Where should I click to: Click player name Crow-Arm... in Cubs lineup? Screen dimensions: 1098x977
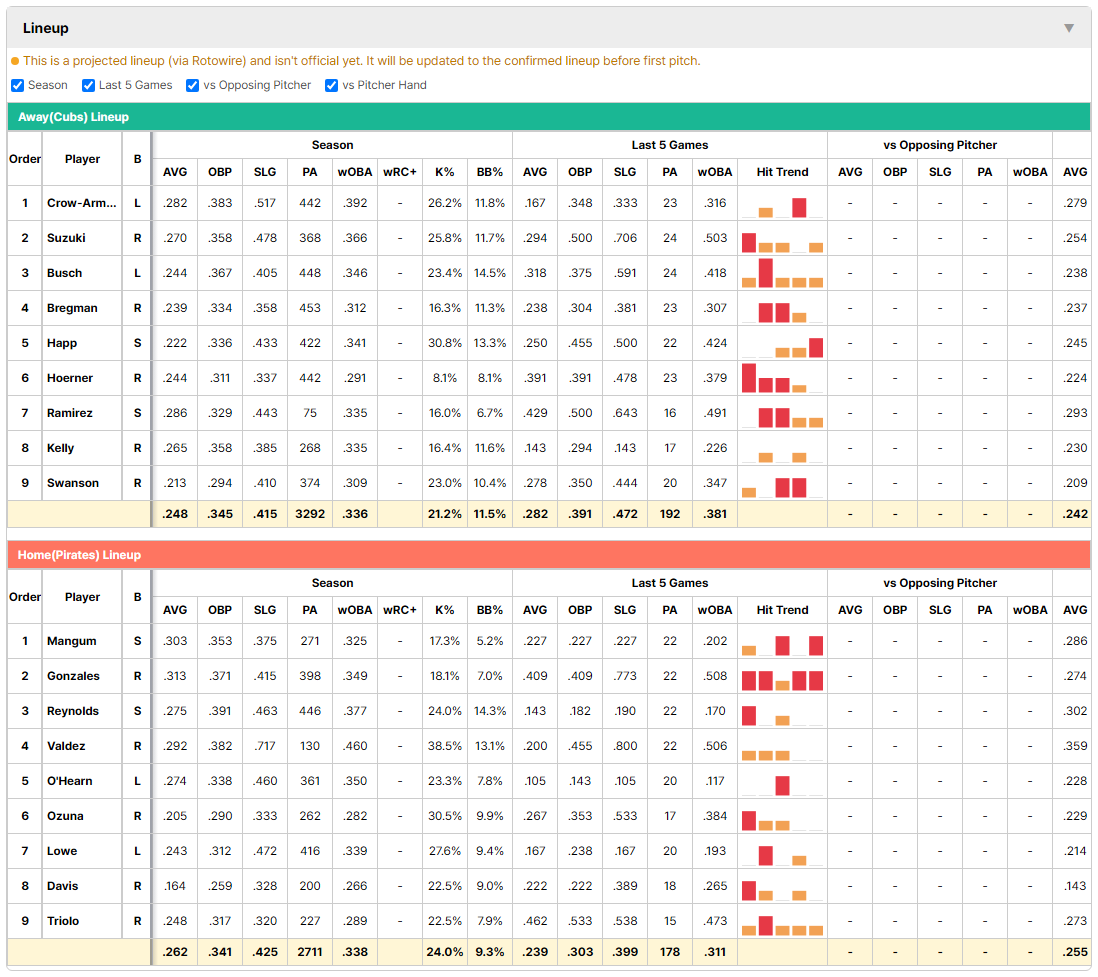coord(82,203)
